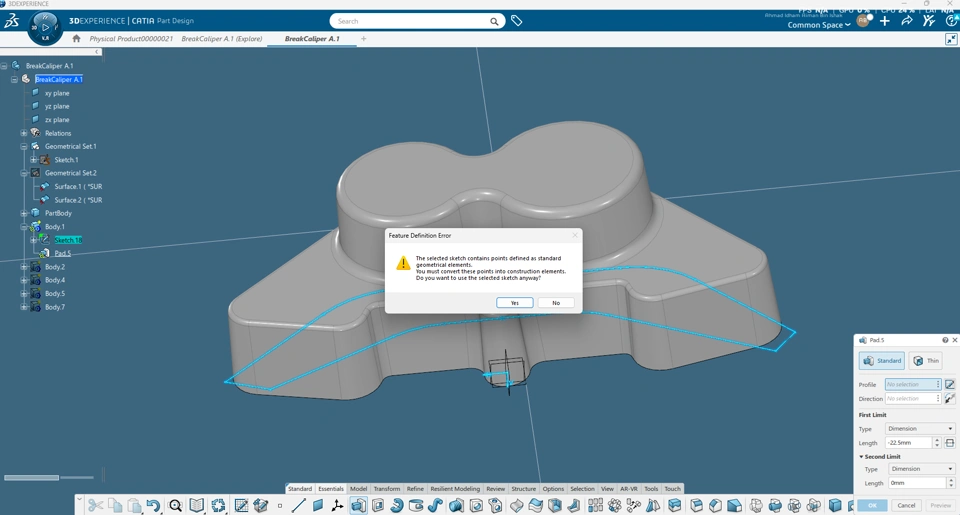Click Cancel in Pad.5 panel
The width and height of the screenshot is (960, 515).
[906, 505]
